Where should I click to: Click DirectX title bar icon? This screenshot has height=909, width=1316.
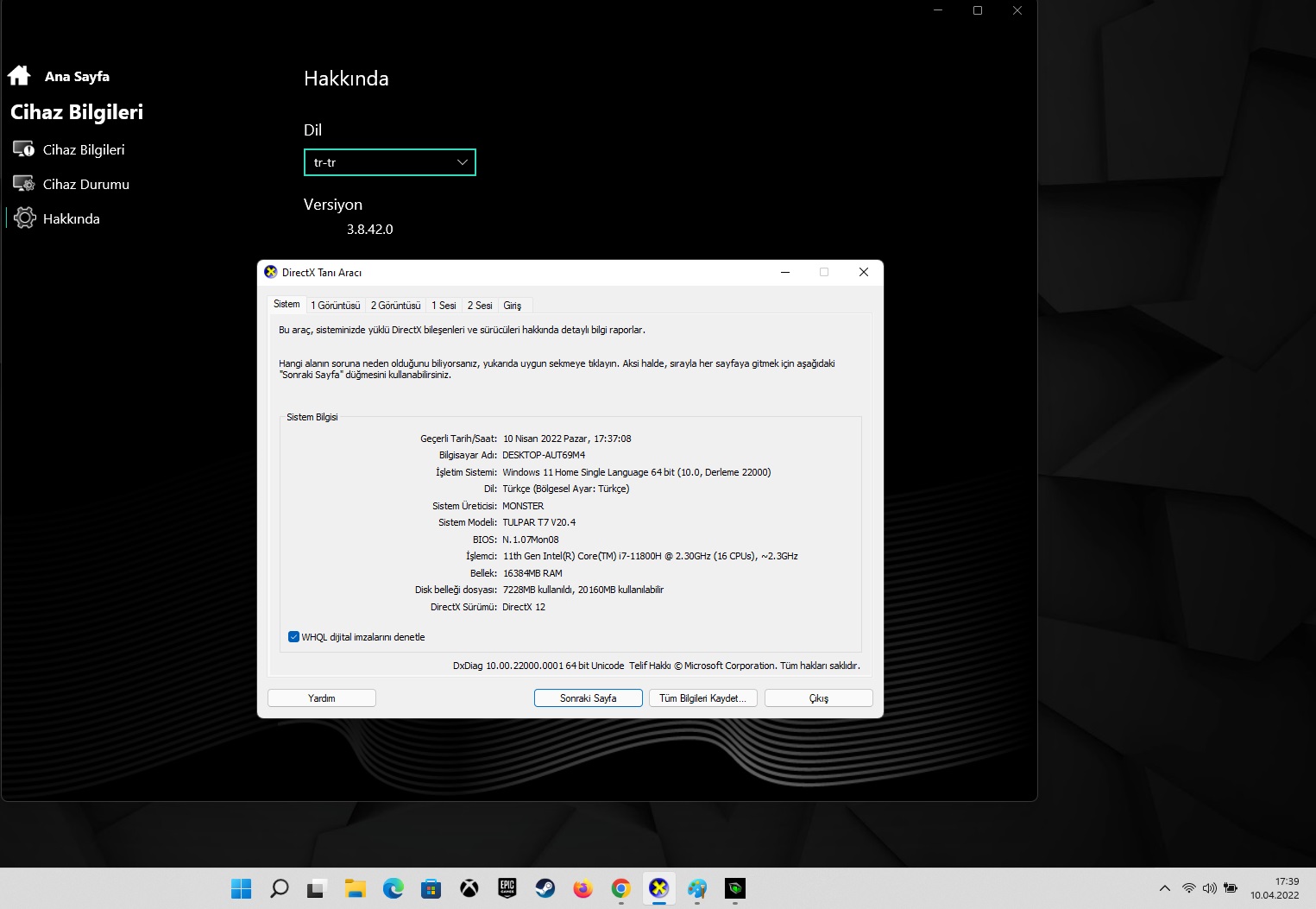point(270,272)
